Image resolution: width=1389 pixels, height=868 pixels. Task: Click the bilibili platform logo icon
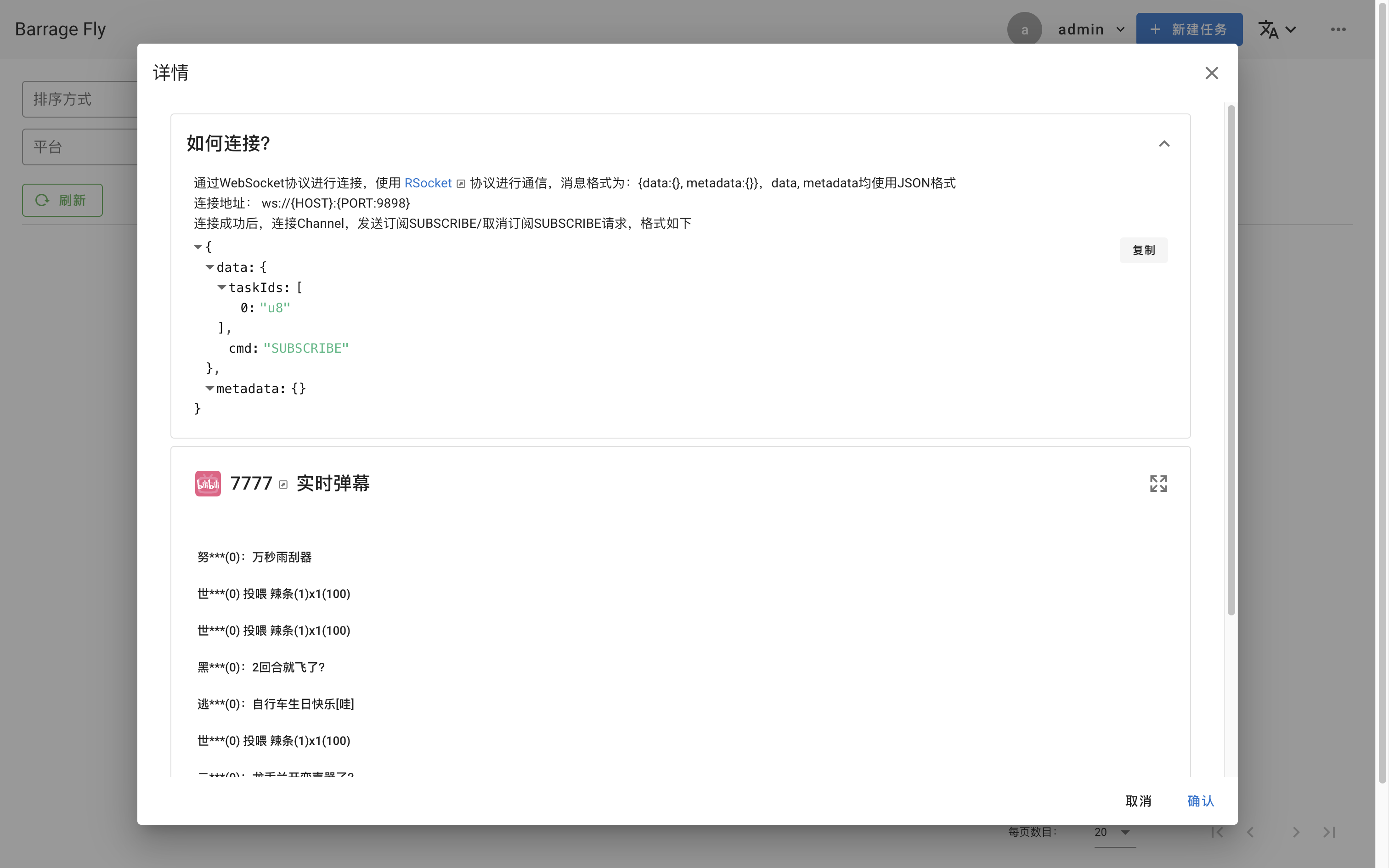(x=208, y=483)
